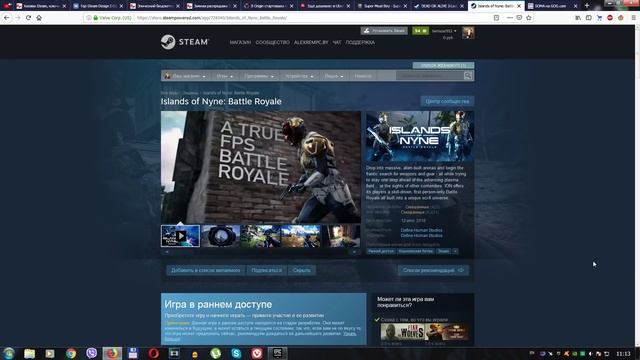The height and width of the screenshot is (360, 640).
Task: Open the Define Human Studios developer link
Action: [421, 230]
